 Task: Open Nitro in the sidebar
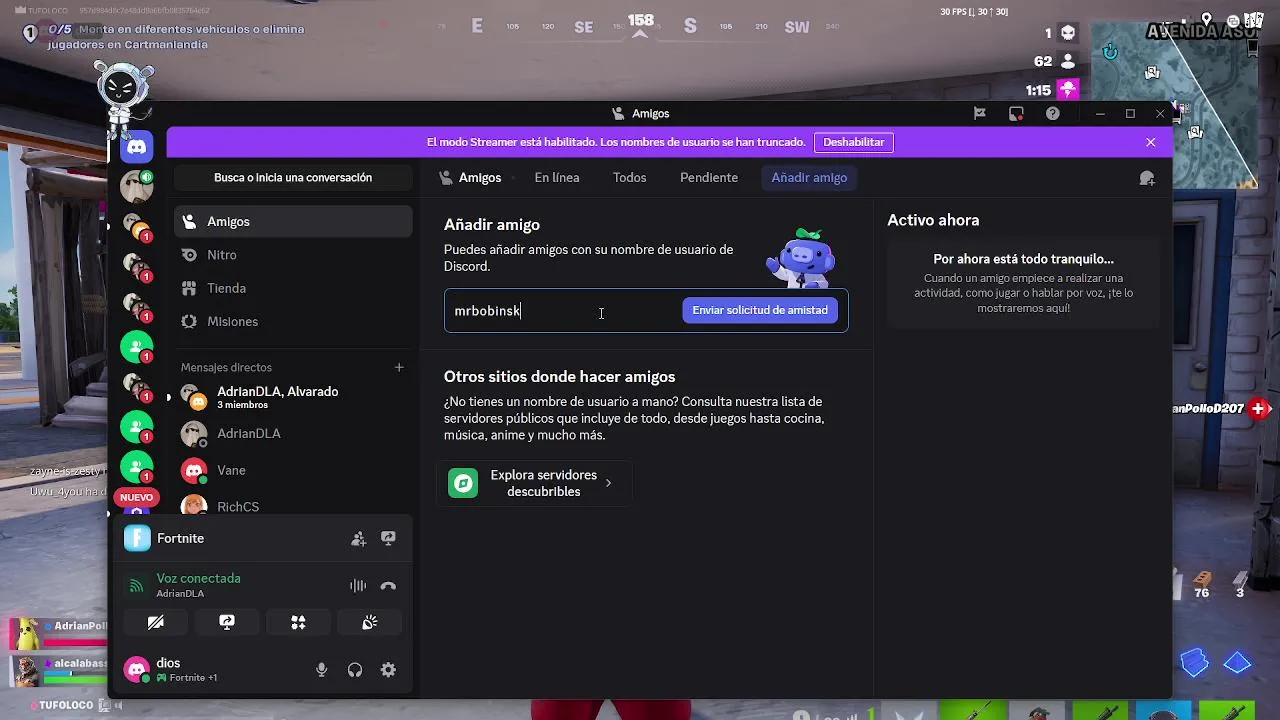pyautogui.click(x=293, y=255)
